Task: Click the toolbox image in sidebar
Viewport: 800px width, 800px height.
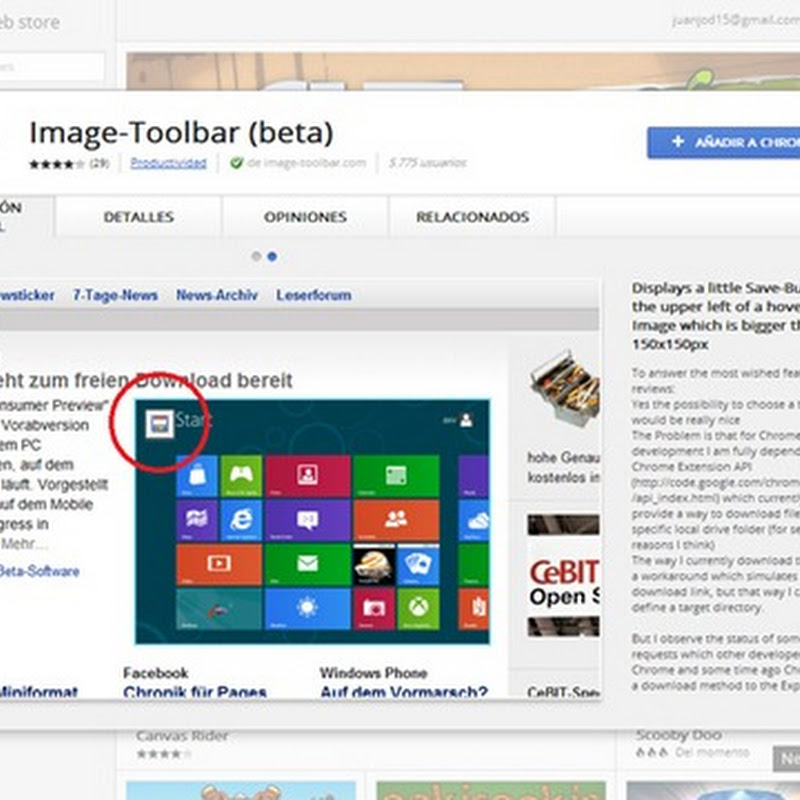Action: pos(564,387)
